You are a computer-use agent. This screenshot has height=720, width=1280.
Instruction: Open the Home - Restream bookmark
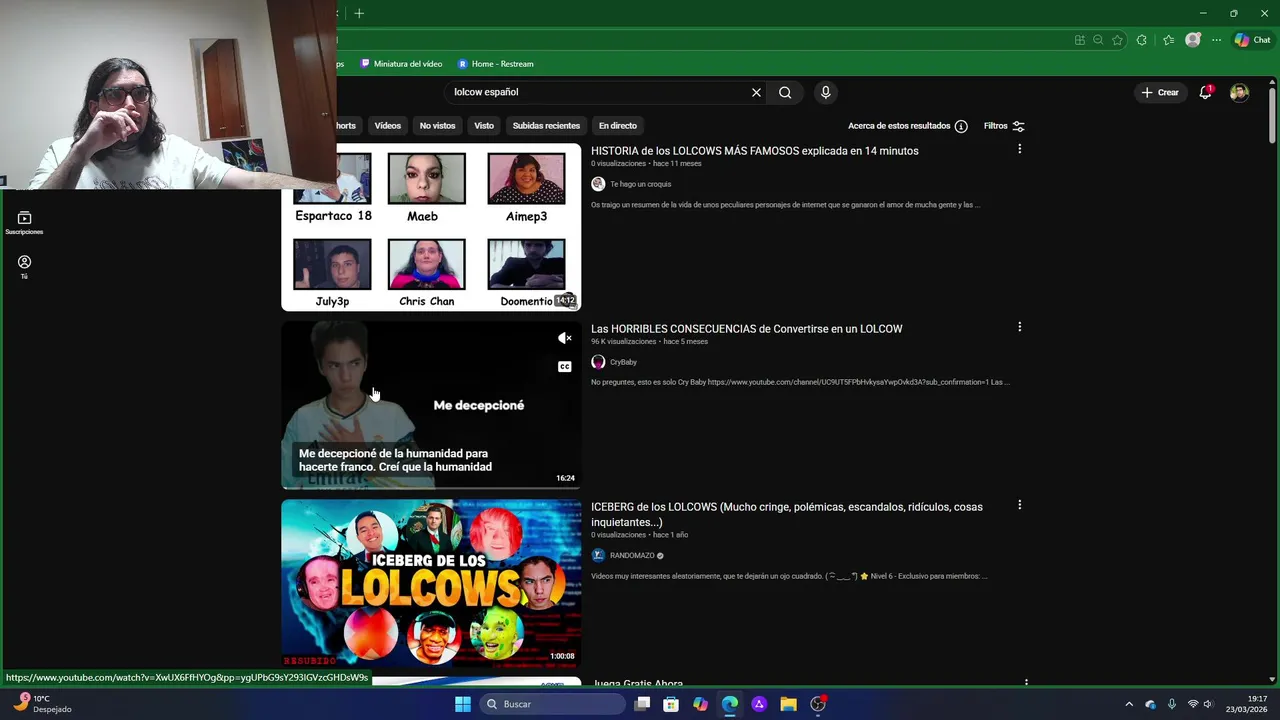[x=496, y=64]
